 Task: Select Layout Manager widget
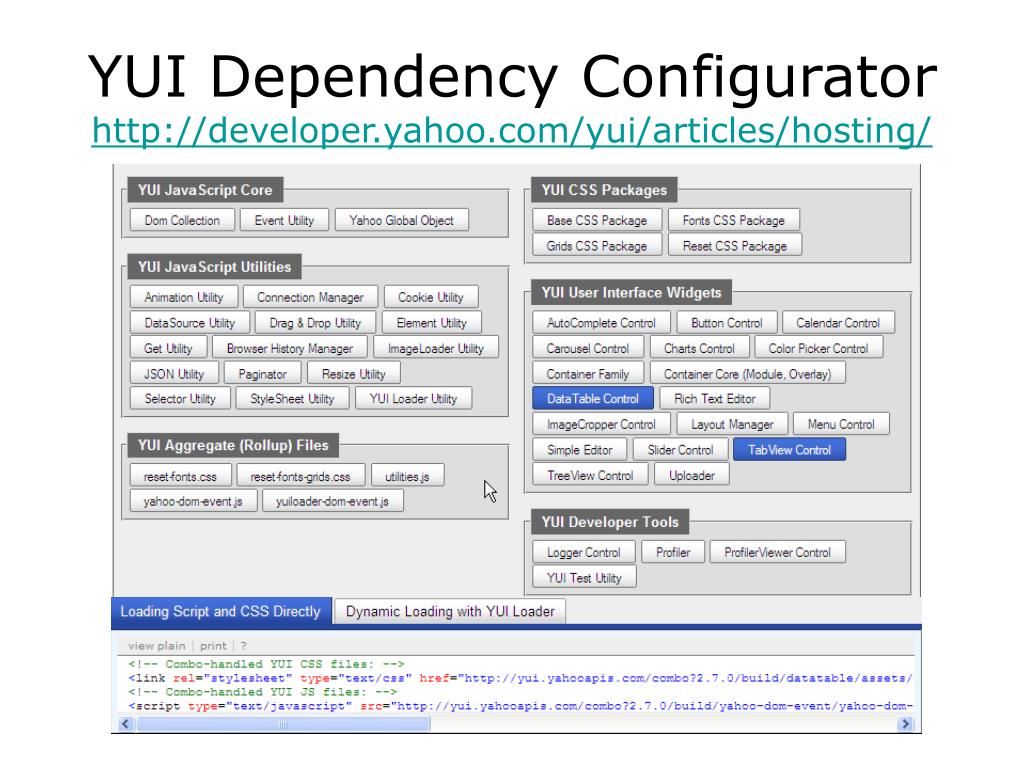coord(732,424)
